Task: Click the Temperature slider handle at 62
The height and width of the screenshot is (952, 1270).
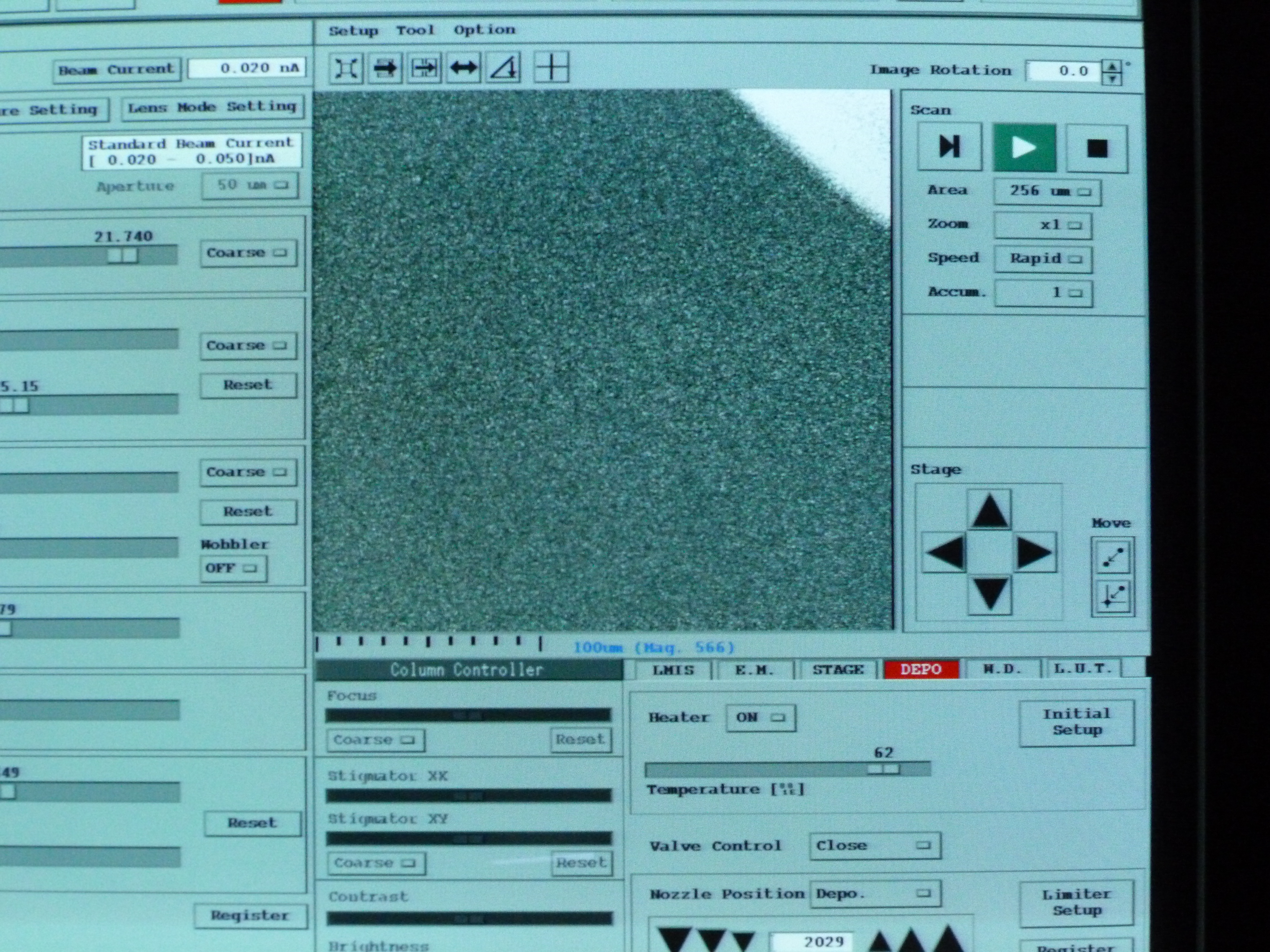Action: [x=883, y=769]
